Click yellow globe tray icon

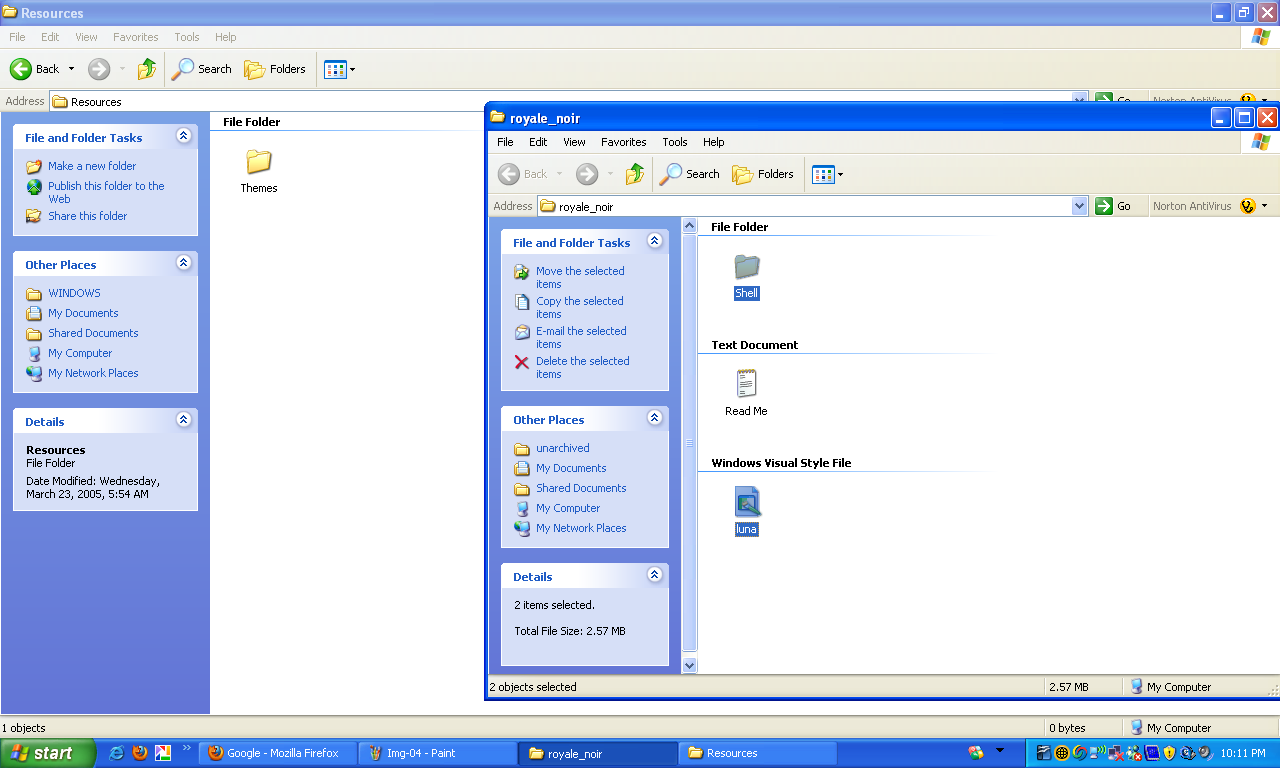tap(1062, 753)
